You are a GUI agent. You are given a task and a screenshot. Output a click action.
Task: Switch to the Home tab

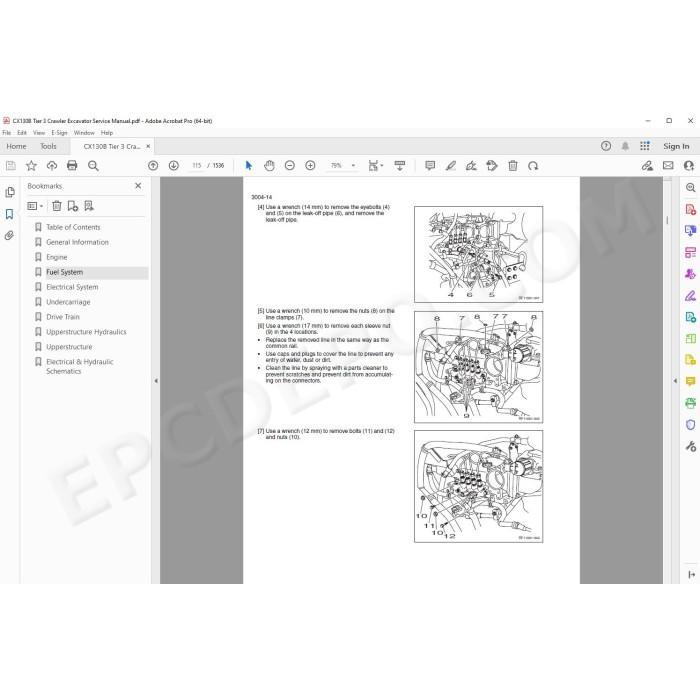point(17,146)
